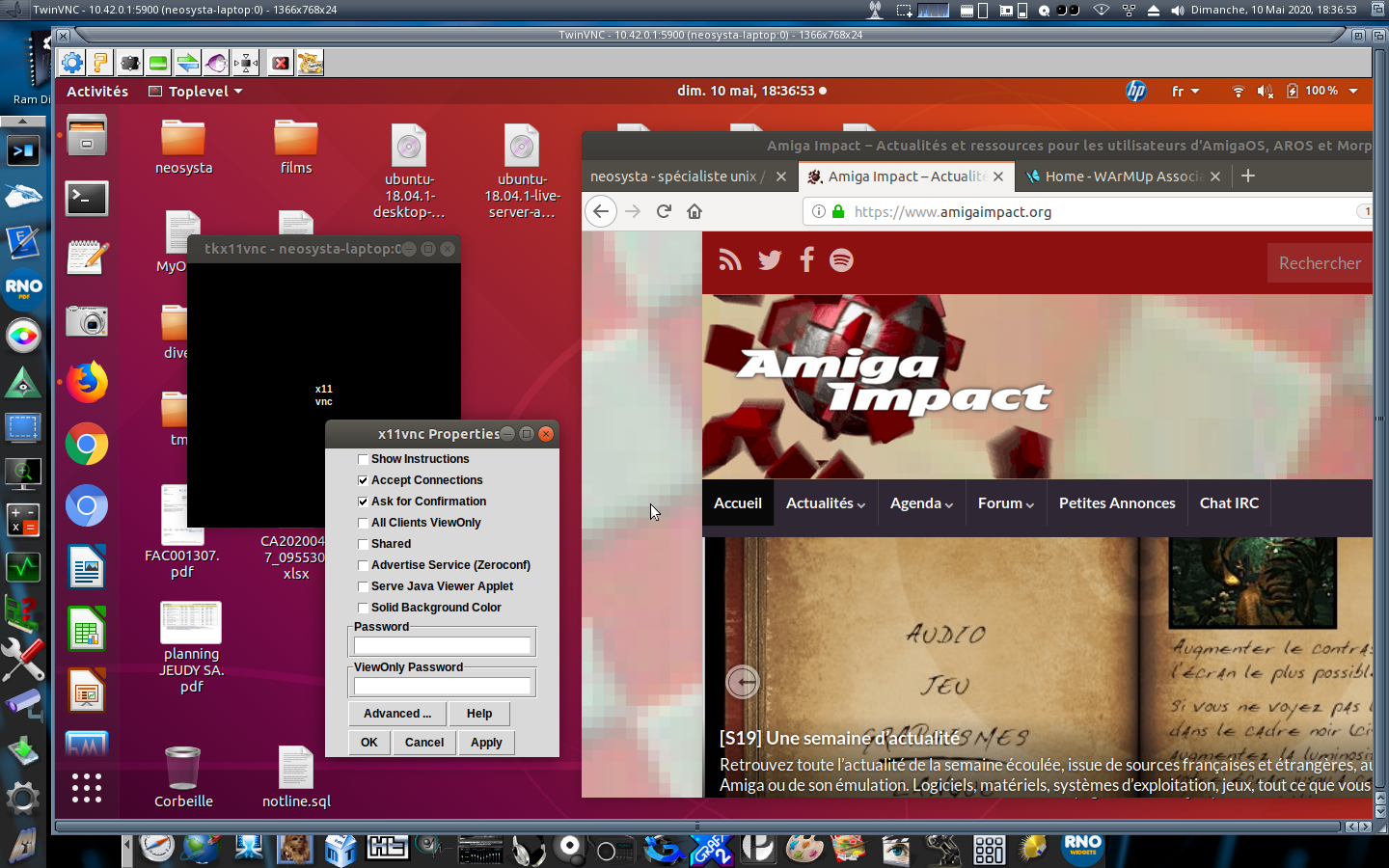Open Files manager from the Ubuntu dock
This screenshot has height=868, width=1389.
pos(87,137)
